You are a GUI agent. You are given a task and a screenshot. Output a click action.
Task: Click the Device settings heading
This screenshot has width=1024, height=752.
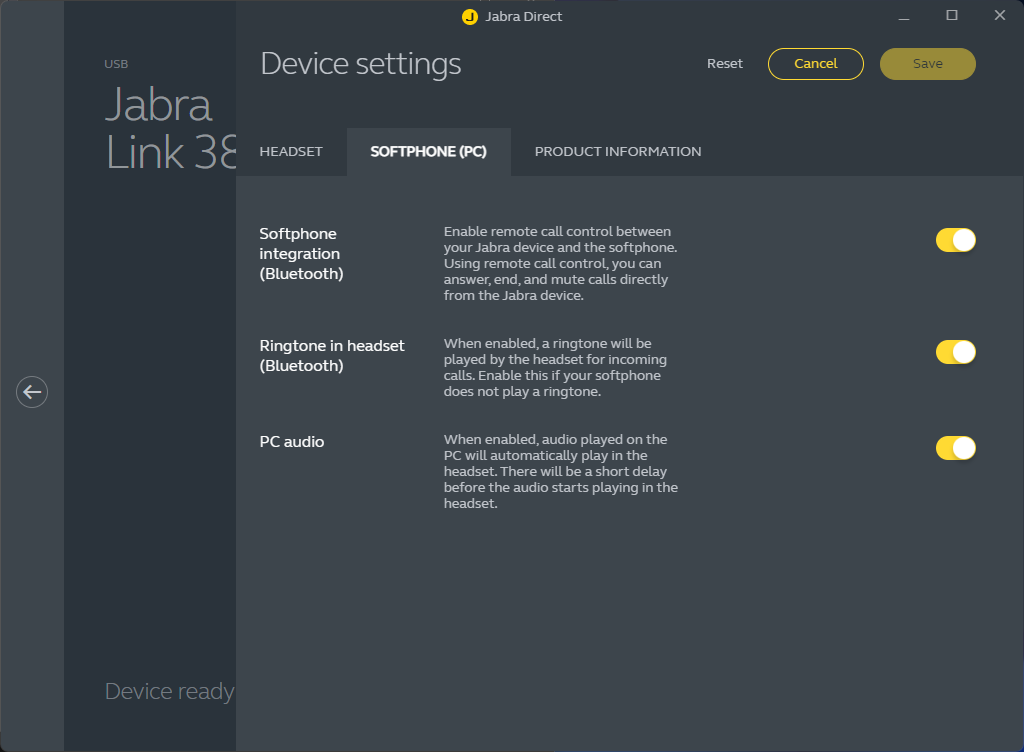pyautogui.click(x=361, y=64)
